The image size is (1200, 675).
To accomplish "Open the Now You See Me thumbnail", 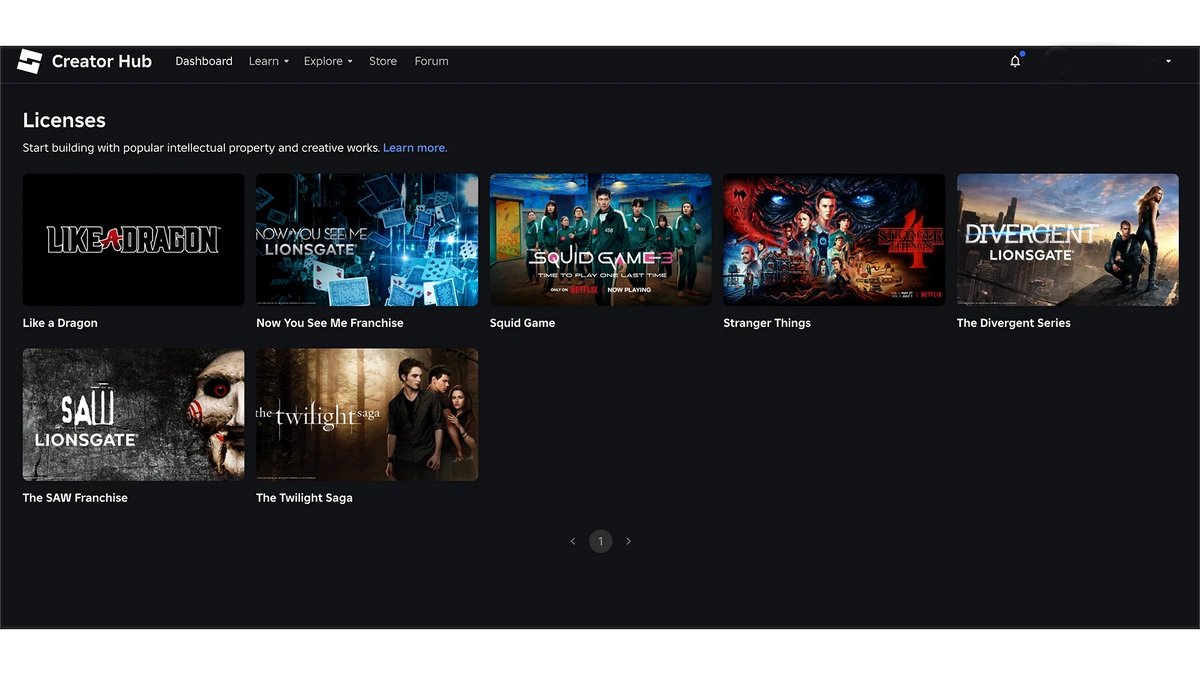I will 367,240.
